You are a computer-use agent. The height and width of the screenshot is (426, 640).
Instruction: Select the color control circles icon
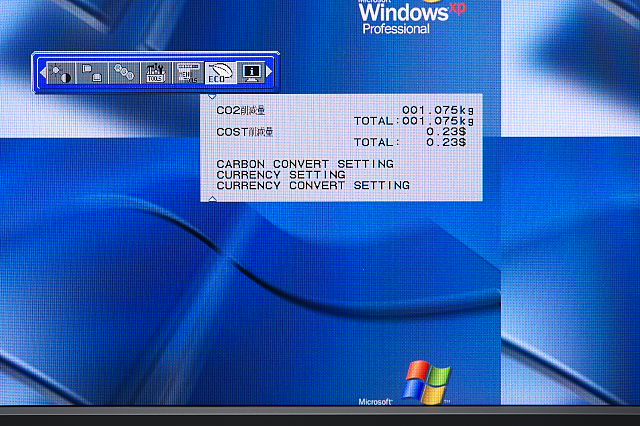[123, 73]
